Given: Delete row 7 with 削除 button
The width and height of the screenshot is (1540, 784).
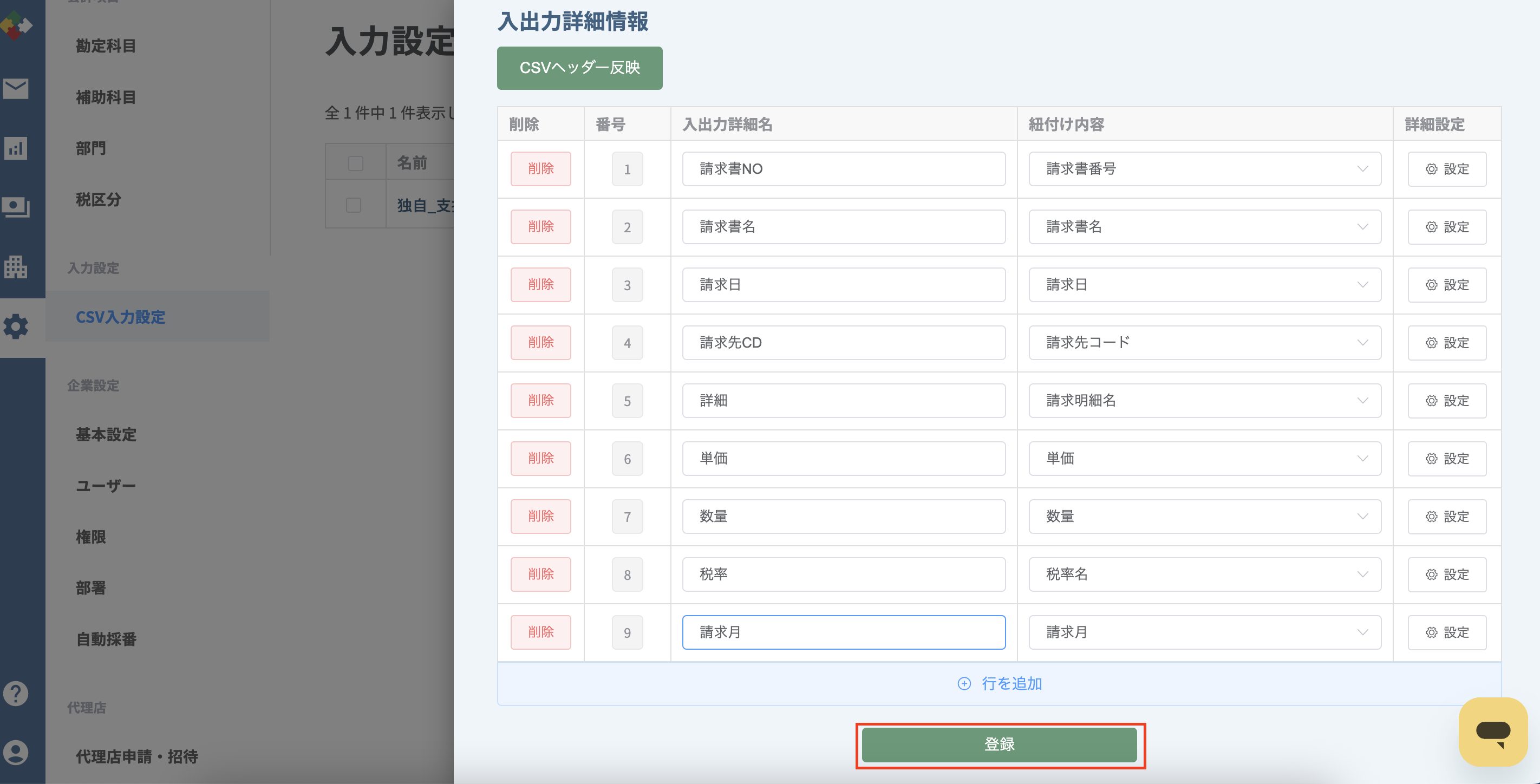Looking at the screenshot, I should (x=540, y=517).
